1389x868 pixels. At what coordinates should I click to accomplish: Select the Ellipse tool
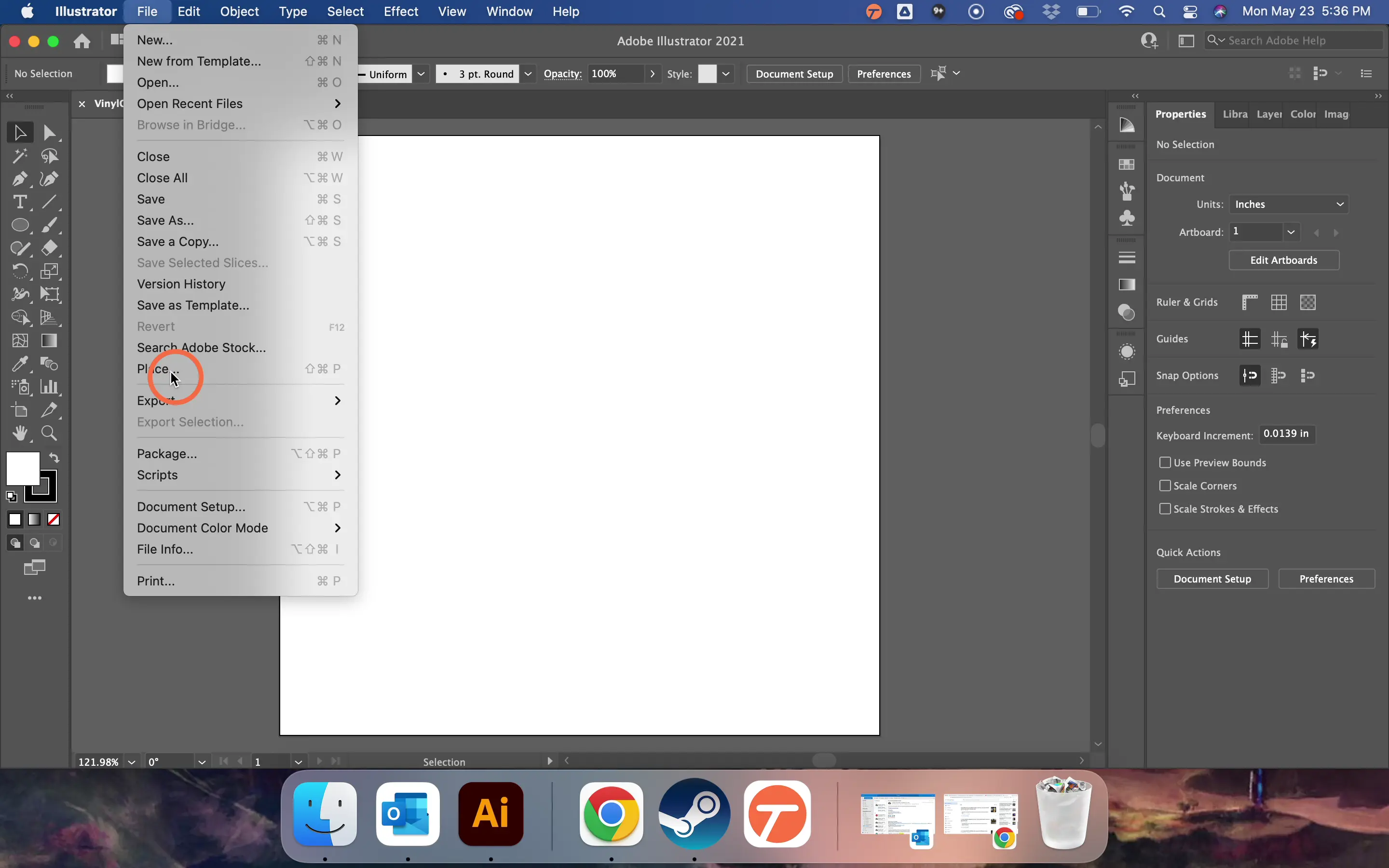tap(20, 225)
